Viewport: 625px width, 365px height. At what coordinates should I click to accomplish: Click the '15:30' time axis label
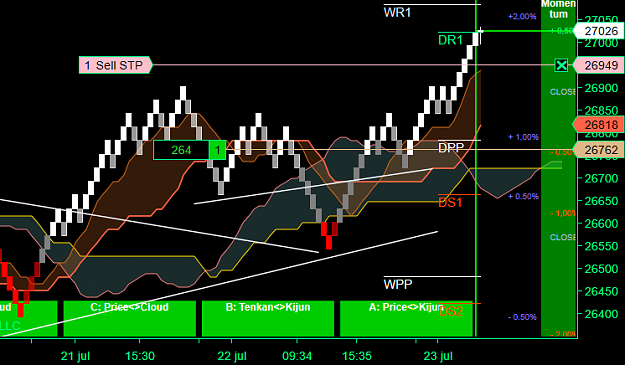pyautogui.click(x=140, y=355)
